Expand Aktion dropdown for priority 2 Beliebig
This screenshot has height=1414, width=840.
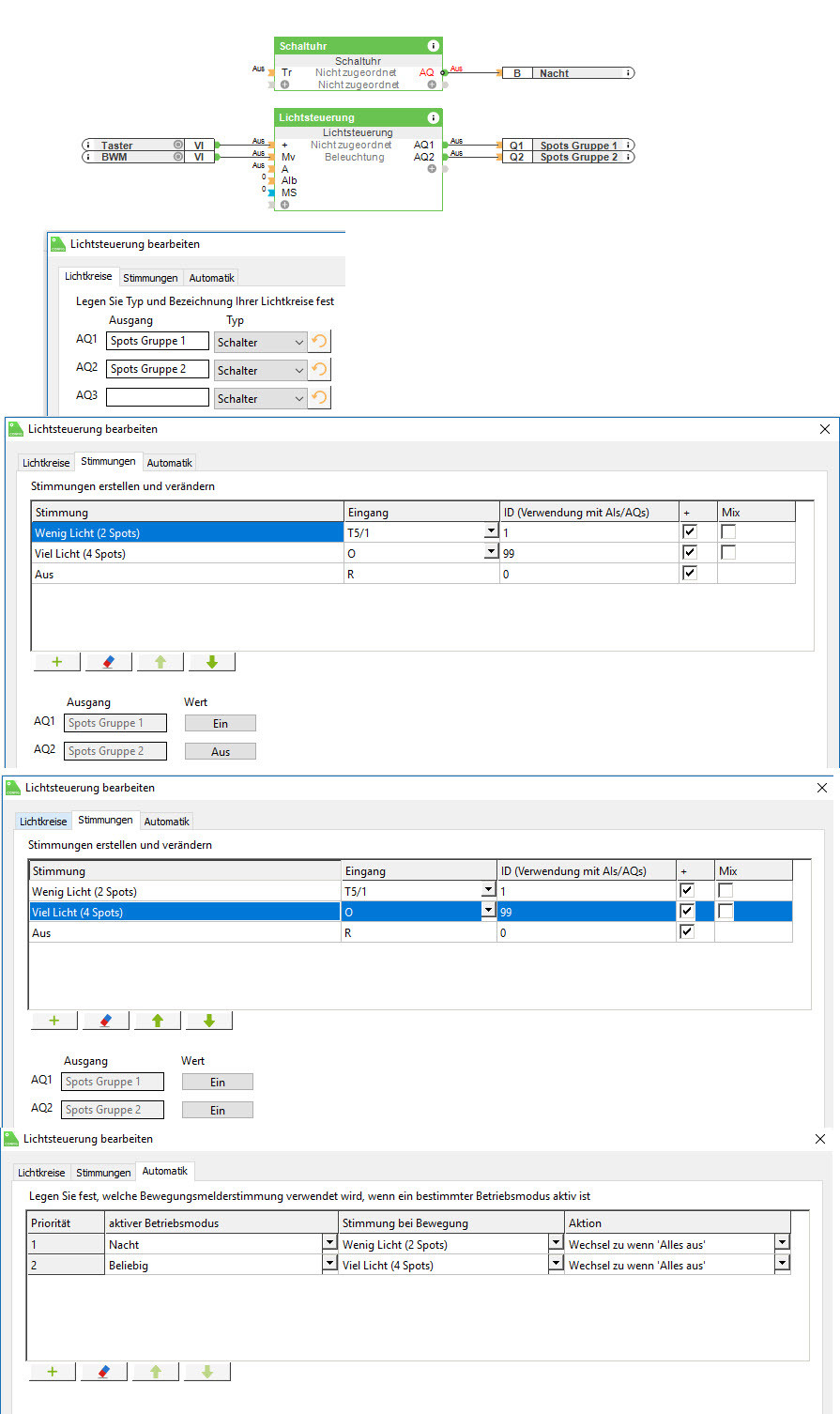782,1265
